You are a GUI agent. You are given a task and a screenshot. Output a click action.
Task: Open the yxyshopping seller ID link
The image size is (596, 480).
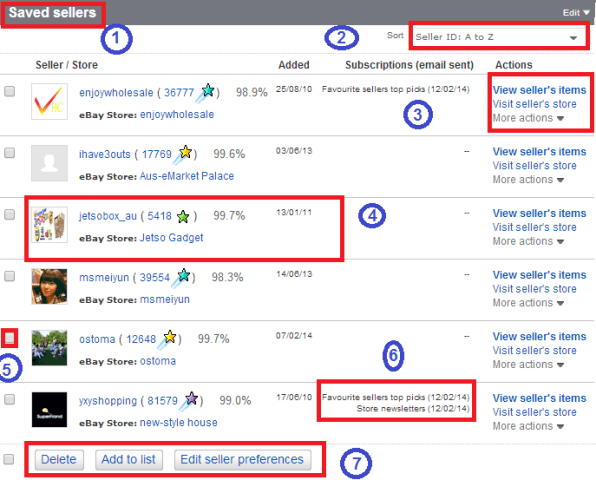point(108,401)
